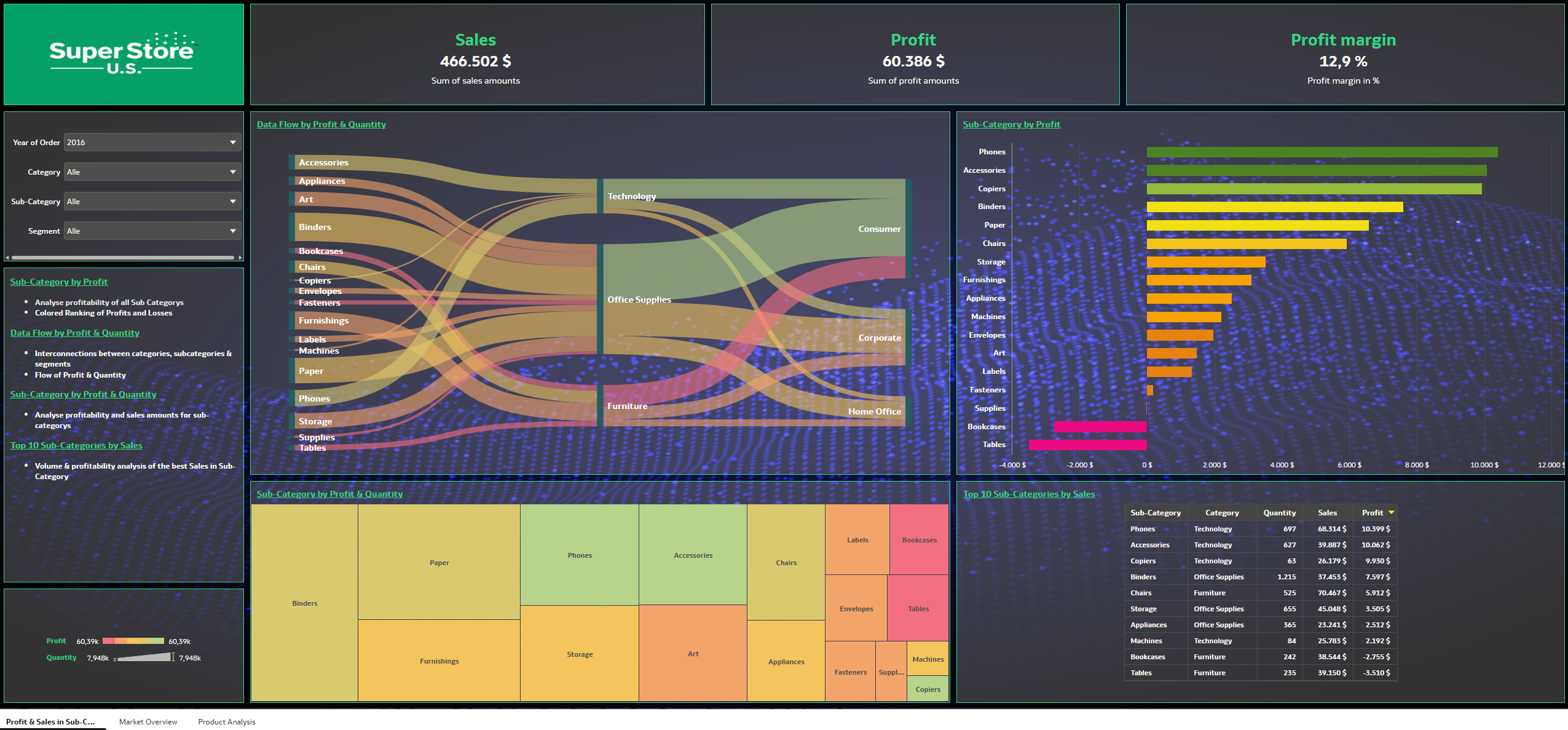Open the Year of Order dropdown

pos(152,142)
